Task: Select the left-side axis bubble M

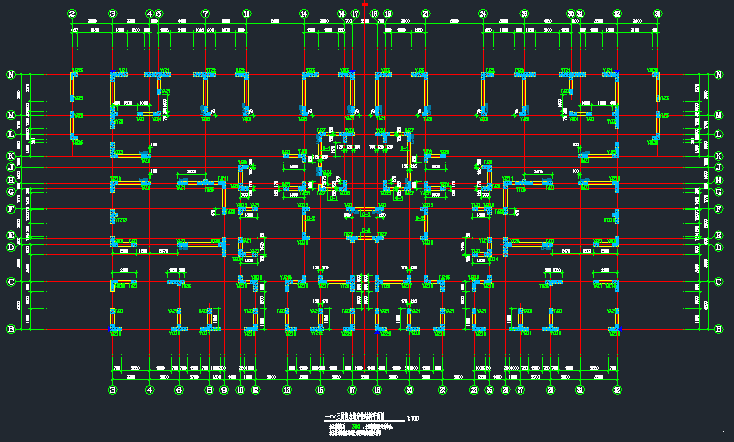Action: click(12, 115)
